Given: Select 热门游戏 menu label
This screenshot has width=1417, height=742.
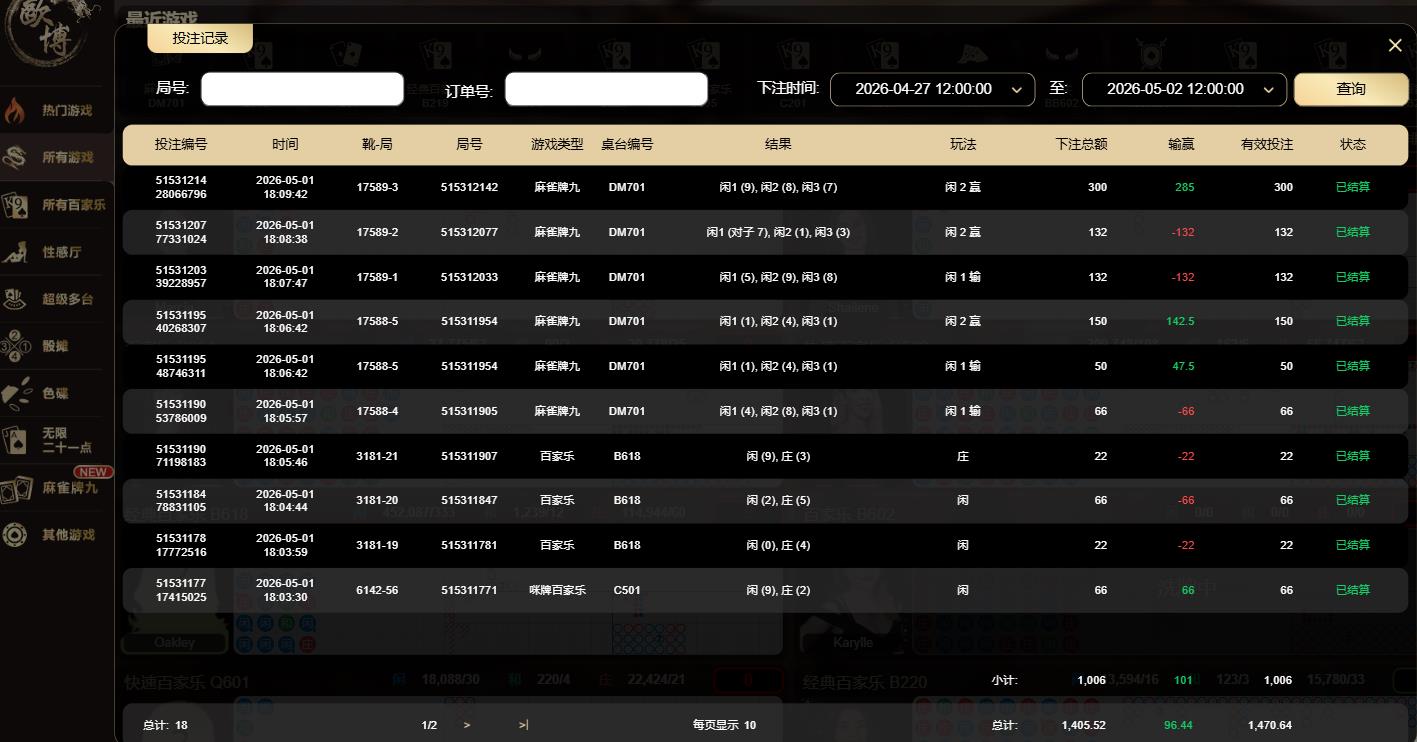Looking at the screenshot, I should pos(67,111).
